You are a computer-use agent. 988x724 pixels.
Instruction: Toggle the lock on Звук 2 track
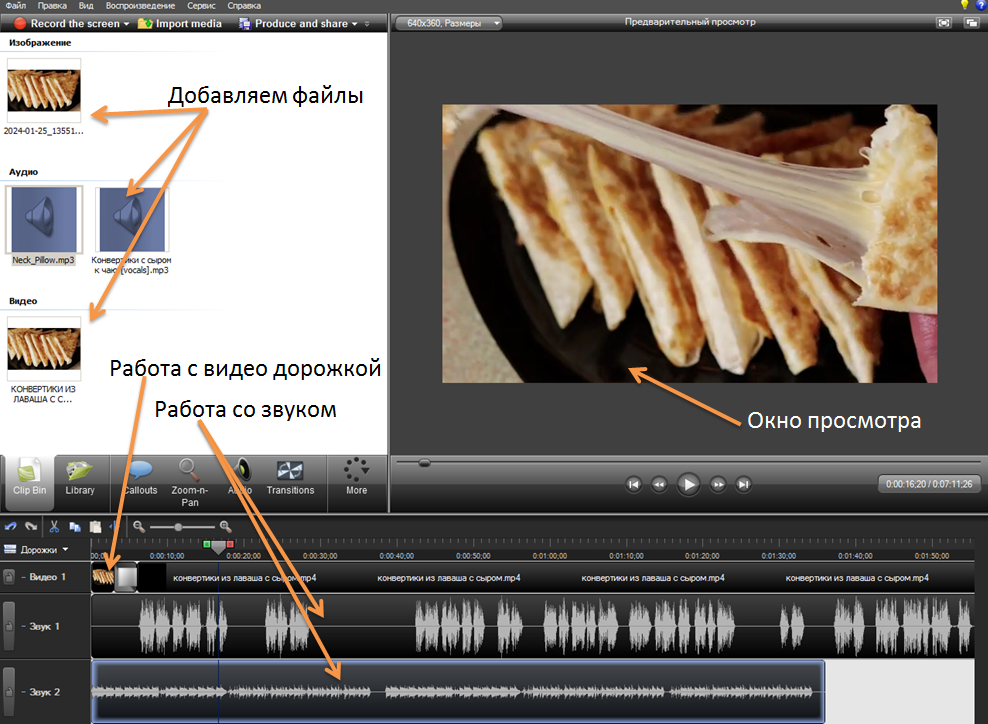tap(9, 692)
